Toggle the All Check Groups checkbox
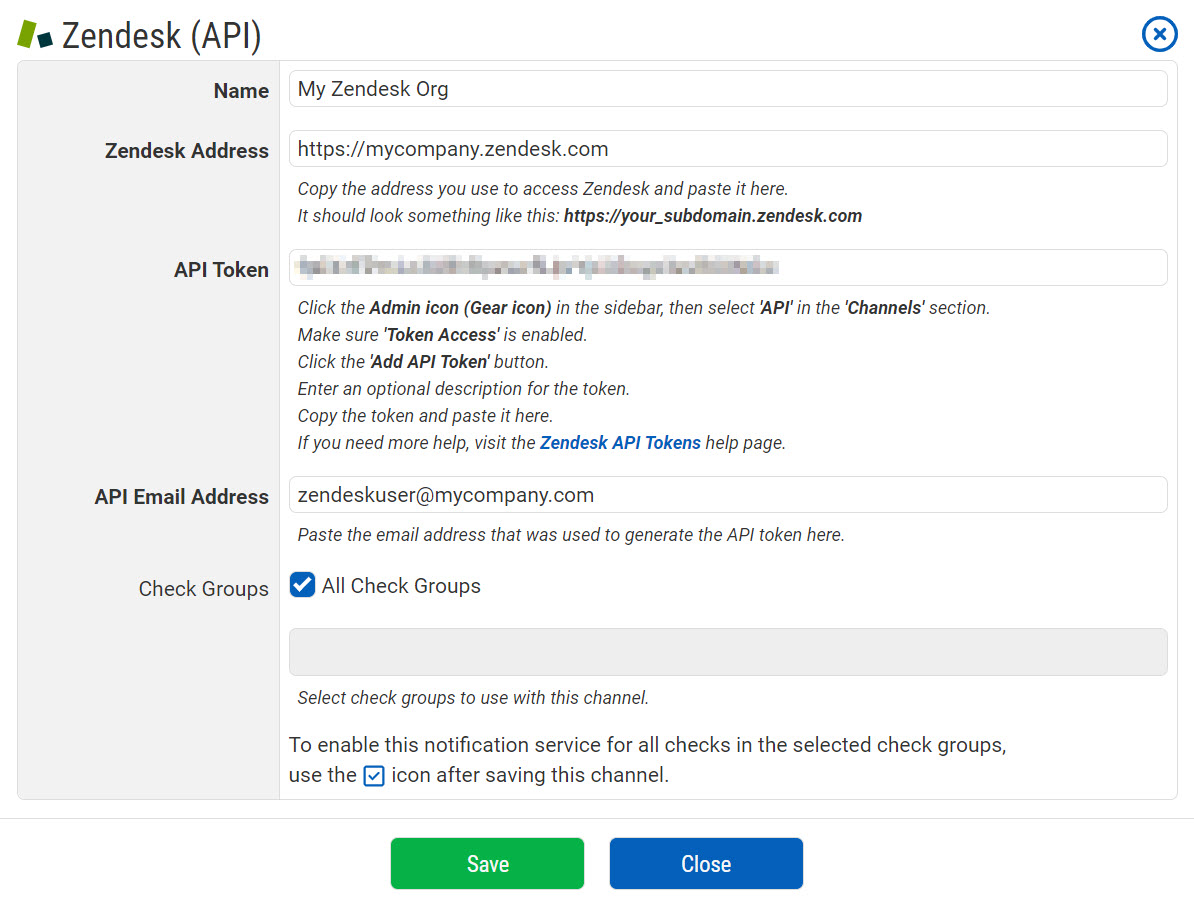Image resolution: width=1194 pixels, height=906 pixels. pyautogui.click(x=303, y=585)
